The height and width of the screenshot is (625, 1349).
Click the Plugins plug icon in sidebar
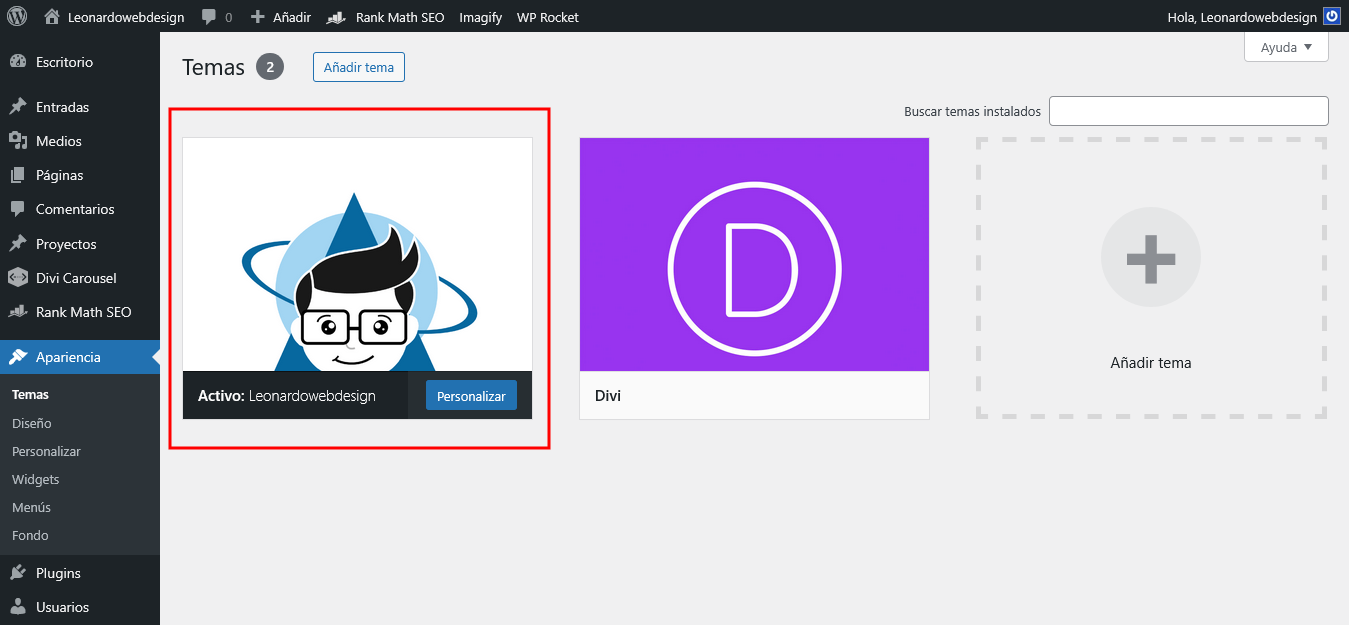pos(17,573)
